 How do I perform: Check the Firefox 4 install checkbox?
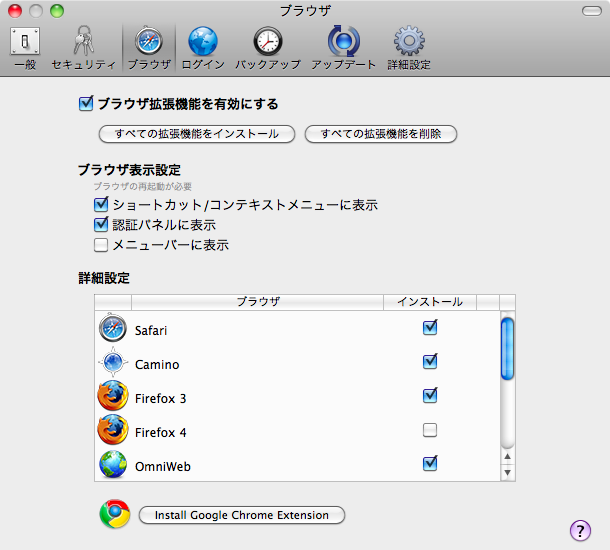(430, 431)
